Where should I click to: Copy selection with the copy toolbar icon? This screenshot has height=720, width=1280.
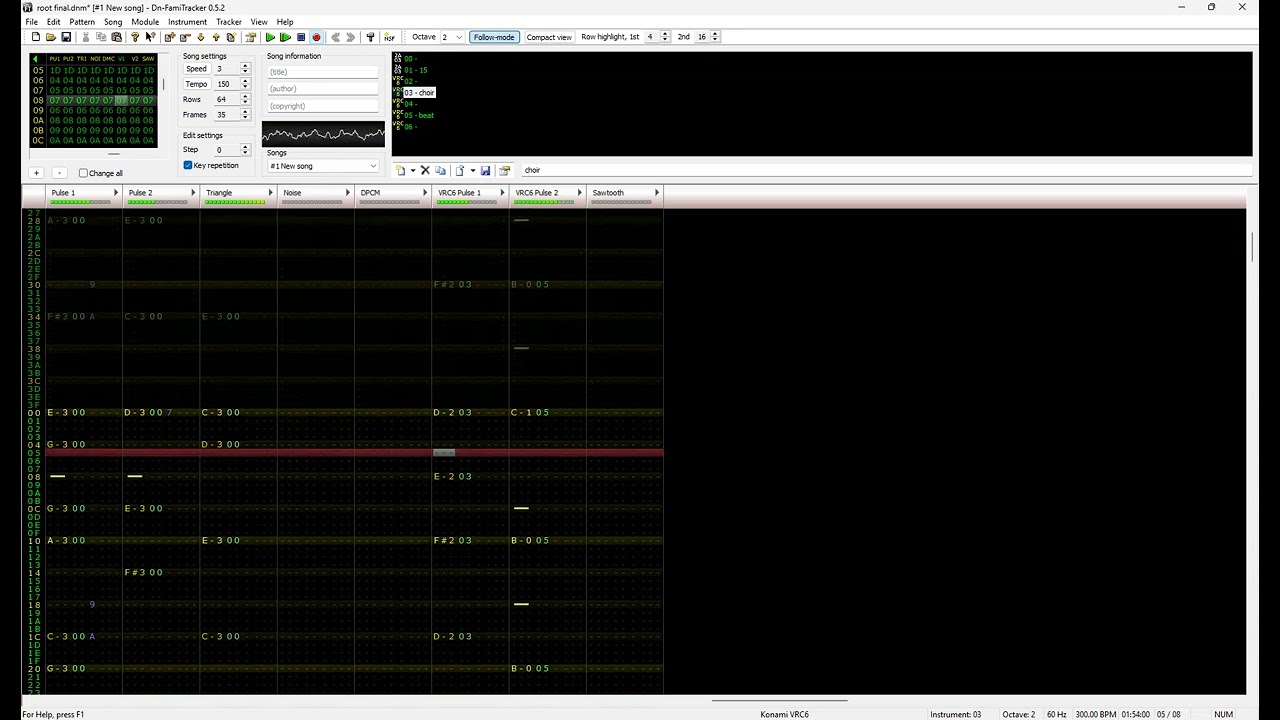point(101,37)
